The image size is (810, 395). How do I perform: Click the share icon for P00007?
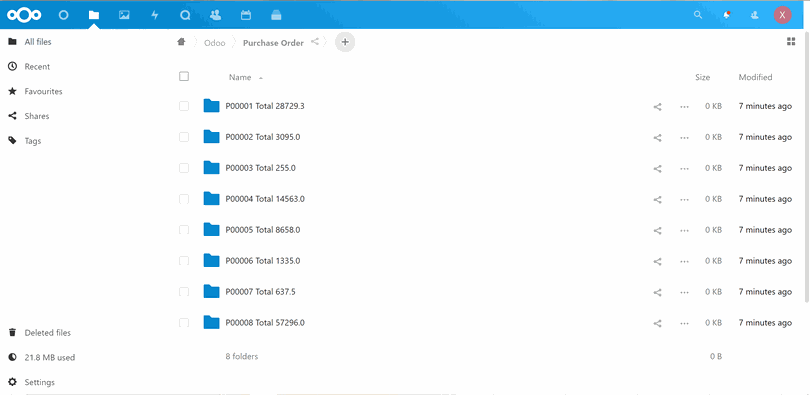(658, 293)
